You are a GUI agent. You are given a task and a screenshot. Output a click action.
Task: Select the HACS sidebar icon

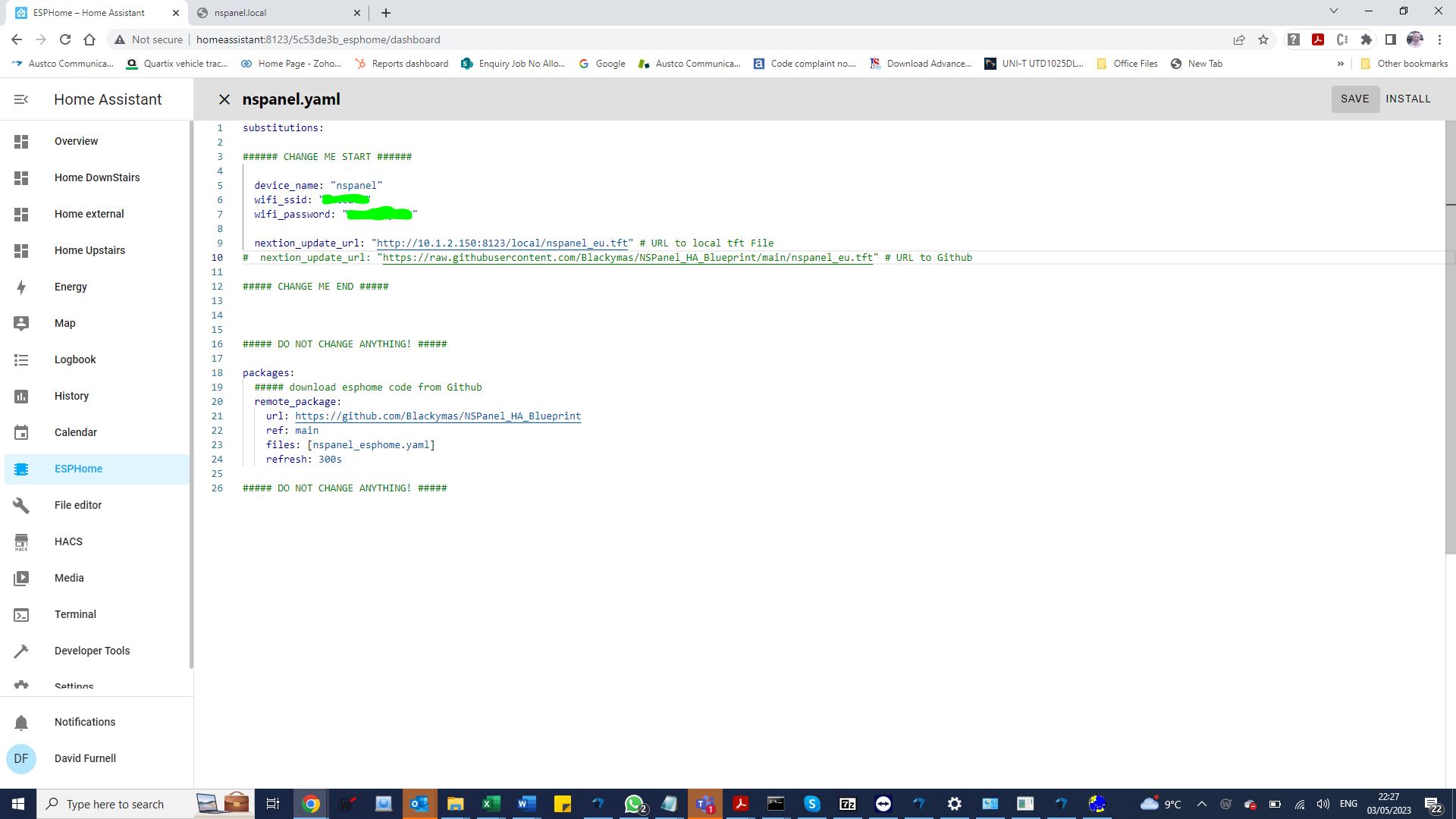21,541
